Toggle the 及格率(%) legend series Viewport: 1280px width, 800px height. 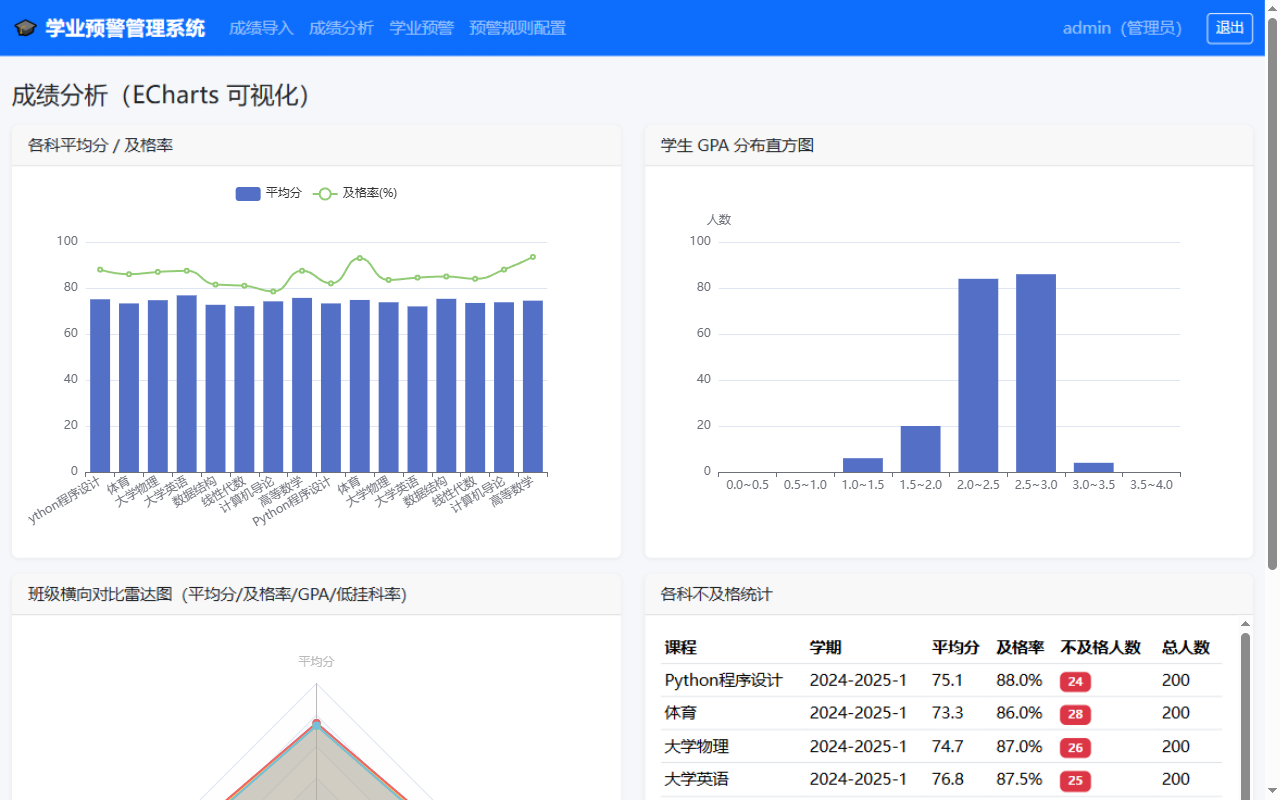(x=355, y=193)
